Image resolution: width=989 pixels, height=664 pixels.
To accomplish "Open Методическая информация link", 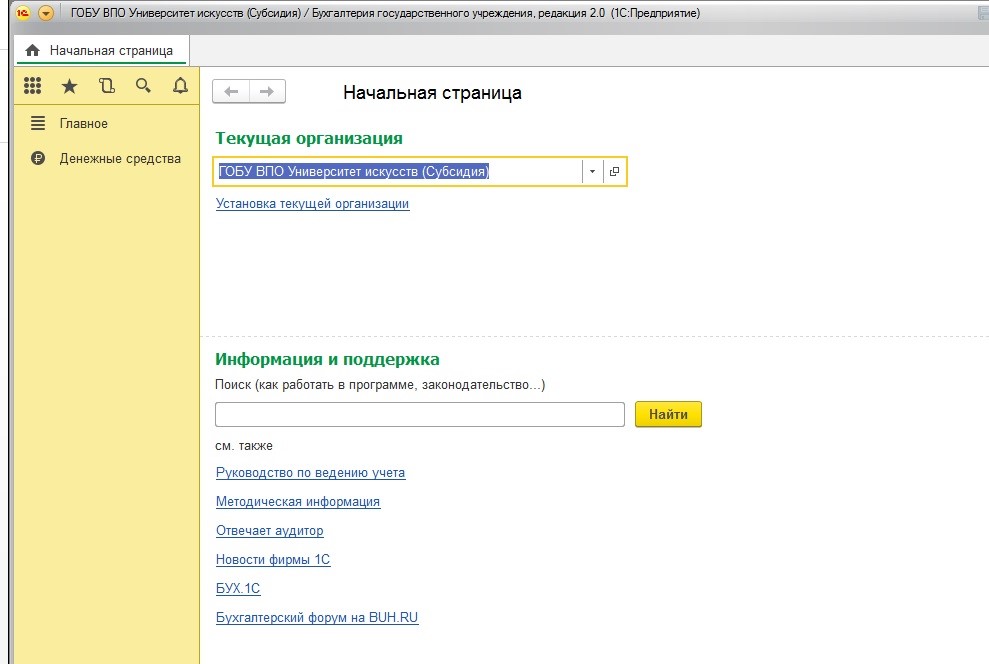I will [x=298, y=502].
